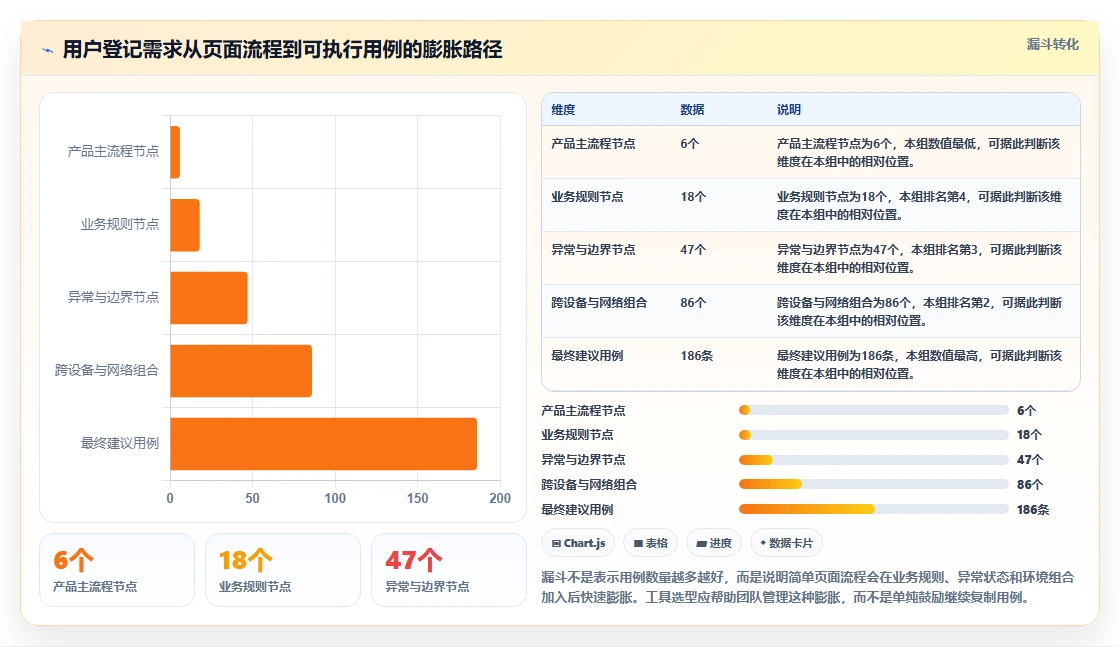The width and height of the screenshot is (1120, 647).
Task: Click the 6个 progress bar for 产品主流程节点
Action: click(874, 410)
